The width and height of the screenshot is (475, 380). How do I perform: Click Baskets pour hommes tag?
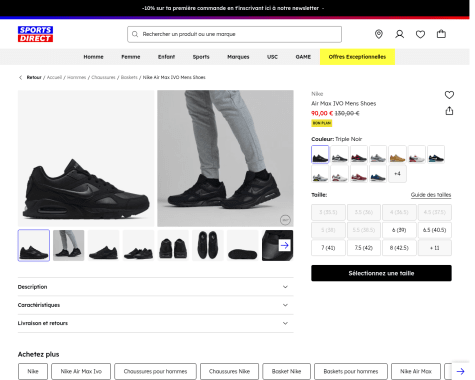click(351, 371)
